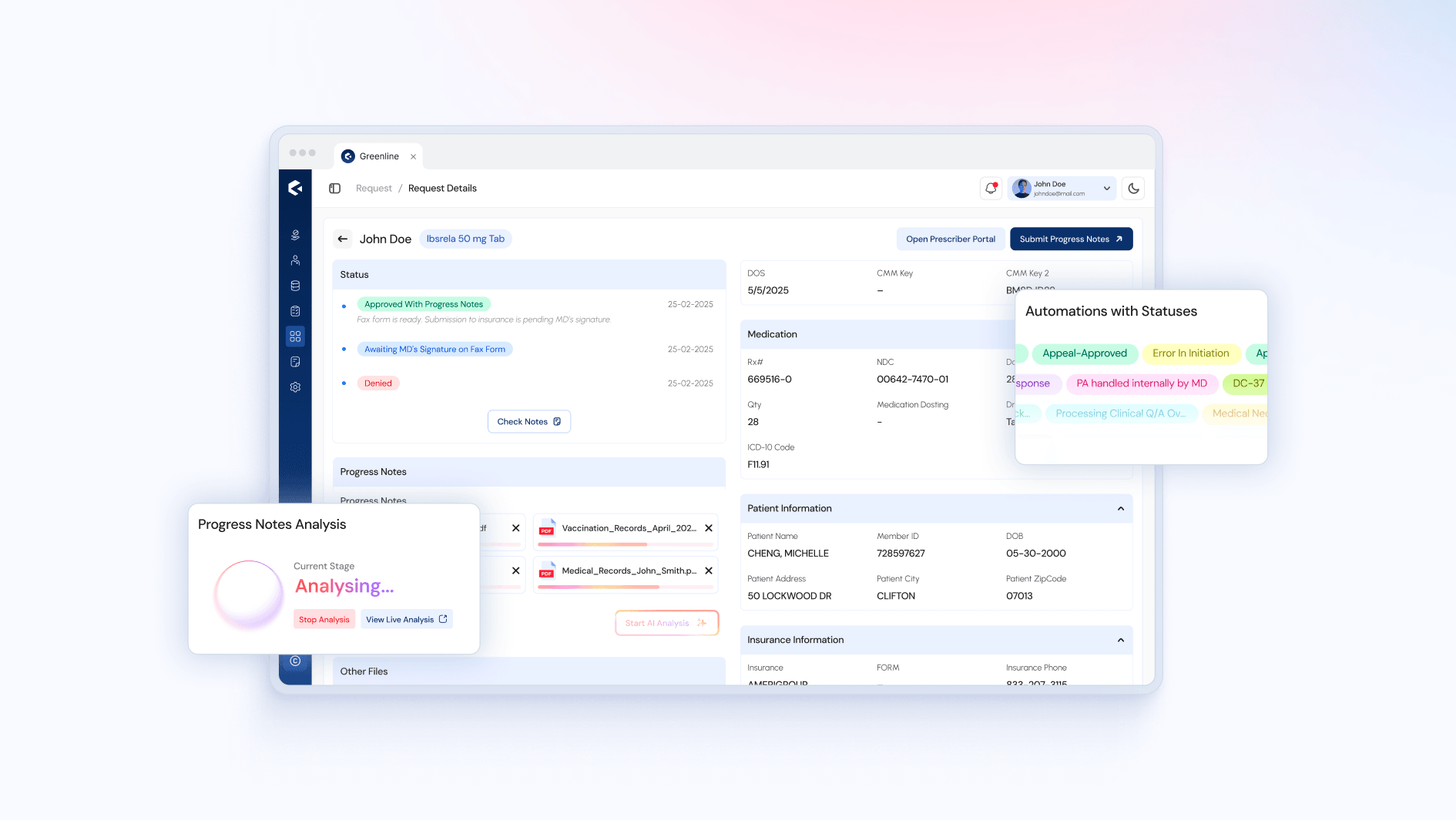Click the DOS date 5/5/2025
This screenshot has width=1456, height=820.
(x=767, y=290)
